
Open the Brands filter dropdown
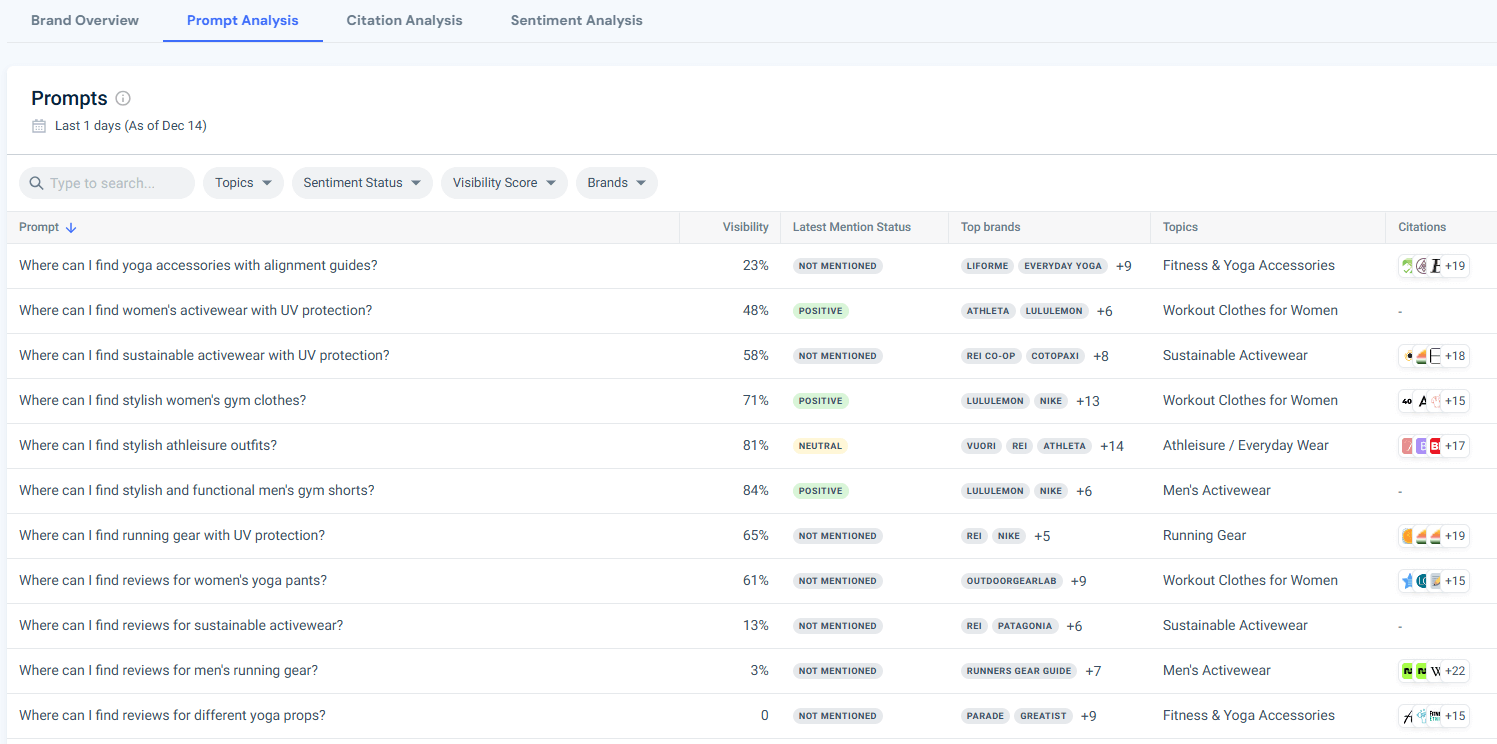coord(616,182)
